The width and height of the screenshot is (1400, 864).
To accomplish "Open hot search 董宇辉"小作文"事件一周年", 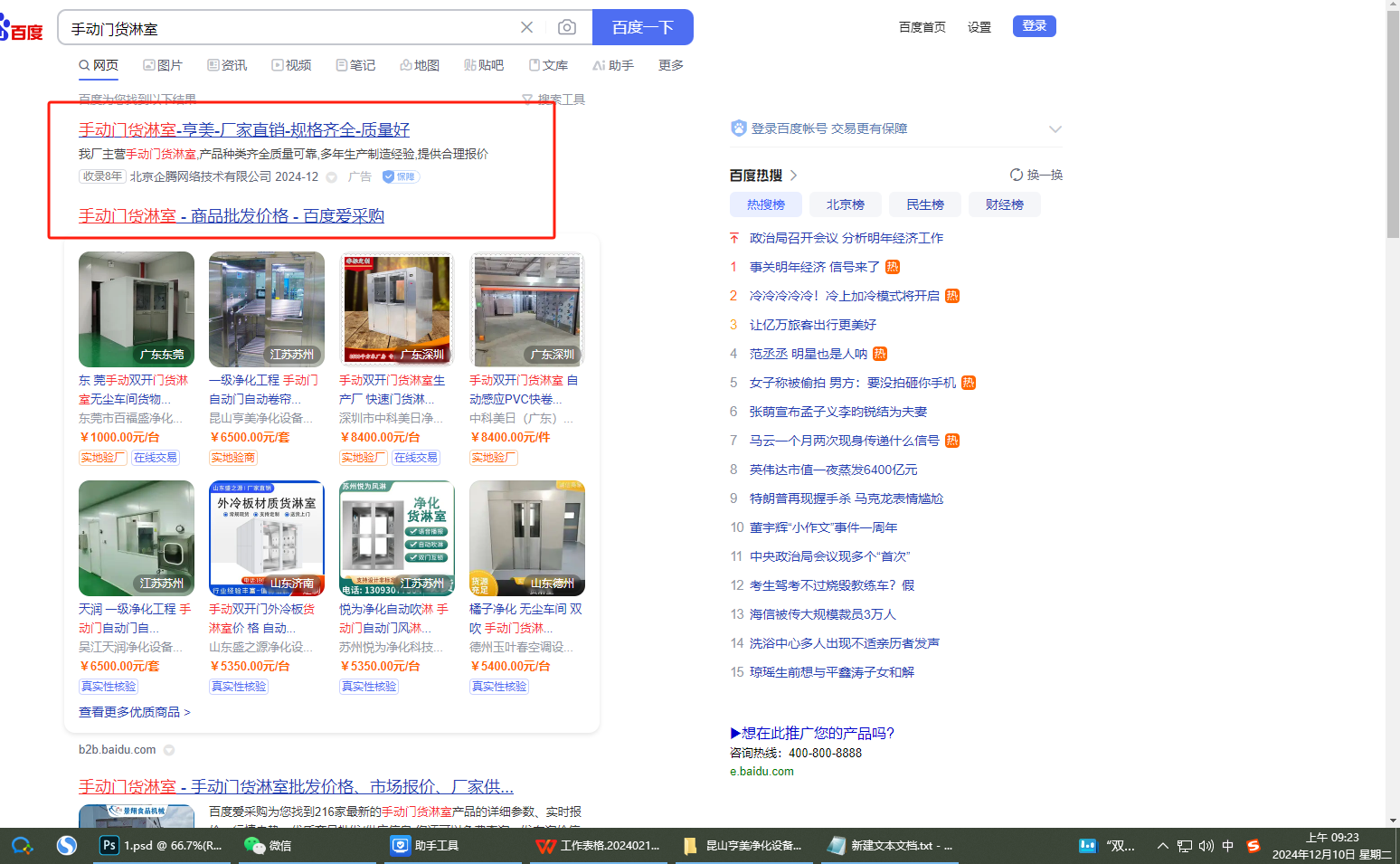I will (x=824, y=527).
